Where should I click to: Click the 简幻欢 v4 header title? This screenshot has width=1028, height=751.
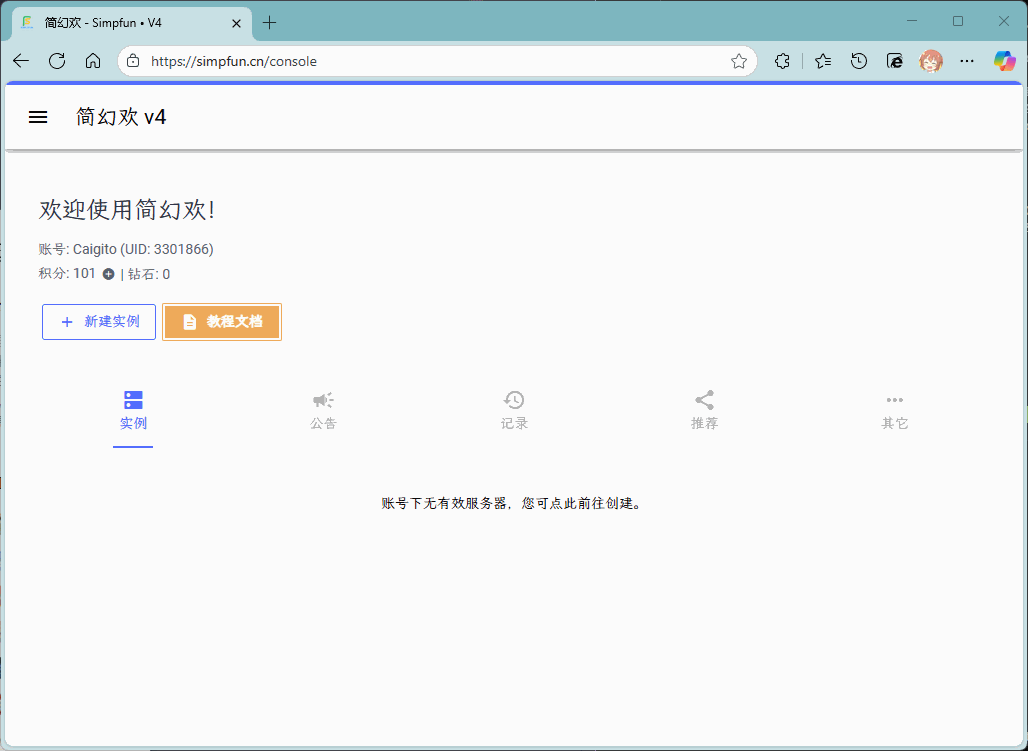[x=121, y=117]
